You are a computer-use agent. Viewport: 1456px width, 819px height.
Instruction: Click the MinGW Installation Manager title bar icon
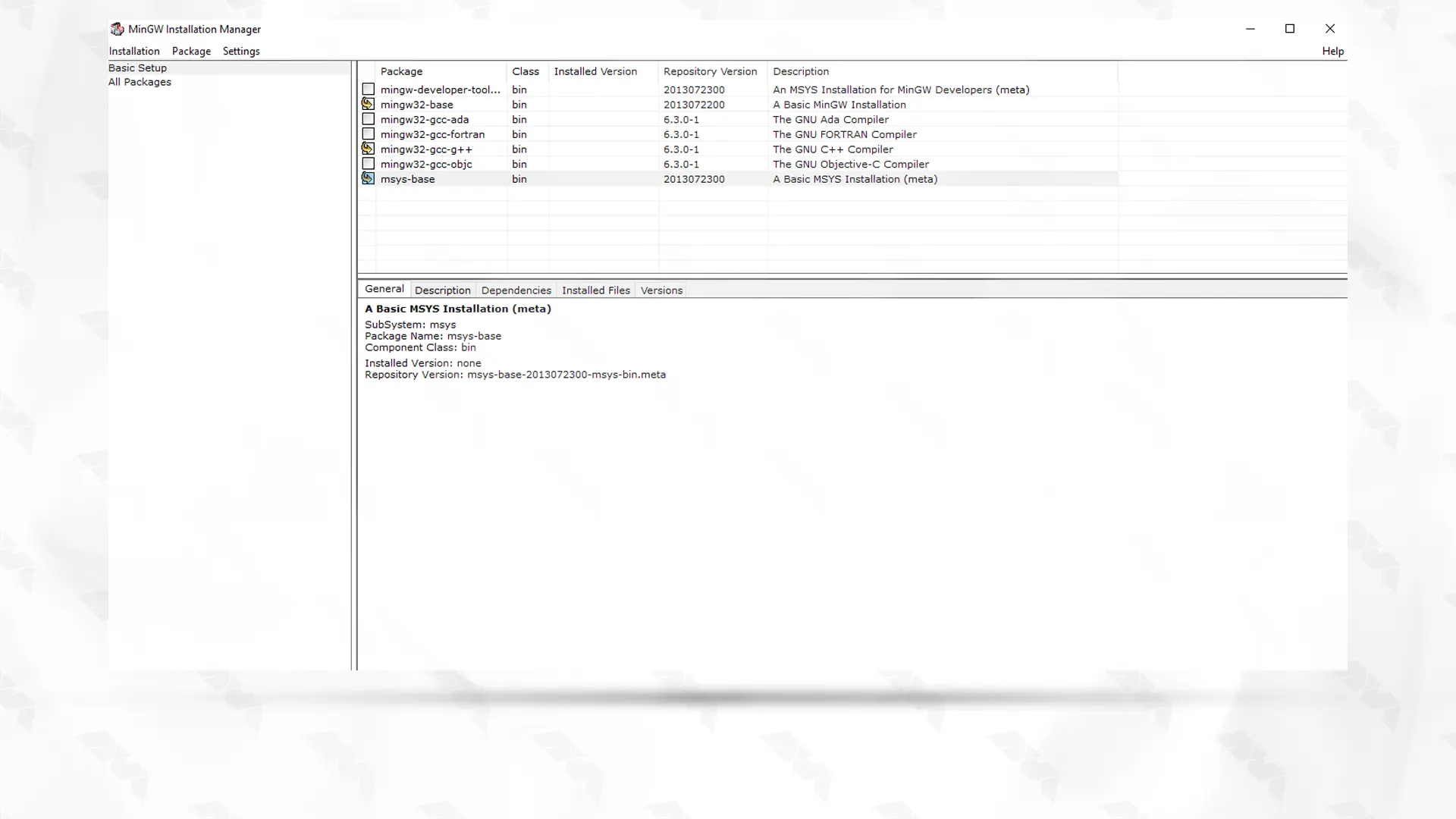pos(117,29)
